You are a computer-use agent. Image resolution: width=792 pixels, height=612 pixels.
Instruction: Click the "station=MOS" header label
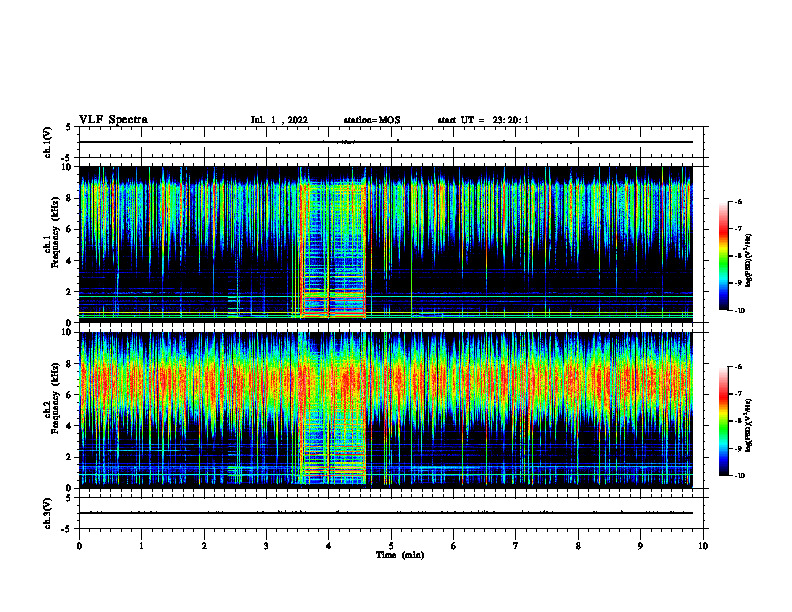click(x=372, y=120)
